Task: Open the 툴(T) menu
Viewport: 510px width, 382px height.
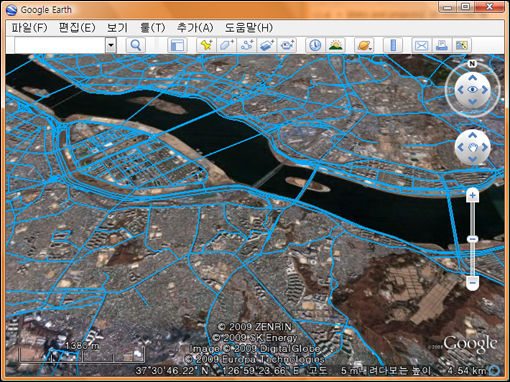Action: pos(152,28)
